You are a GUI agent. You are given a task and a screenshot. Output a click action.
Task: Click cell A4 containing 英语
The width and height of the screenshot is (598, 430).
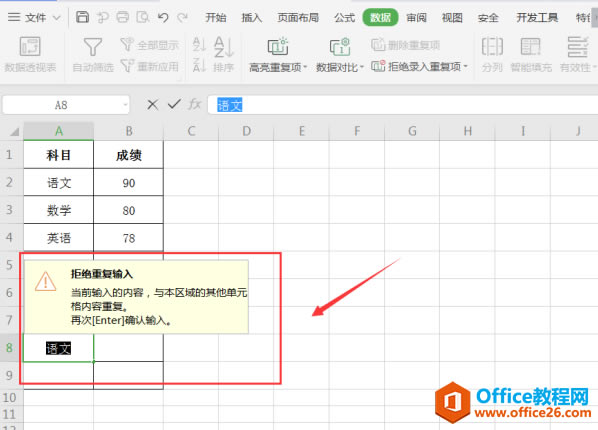click(59, 238)
